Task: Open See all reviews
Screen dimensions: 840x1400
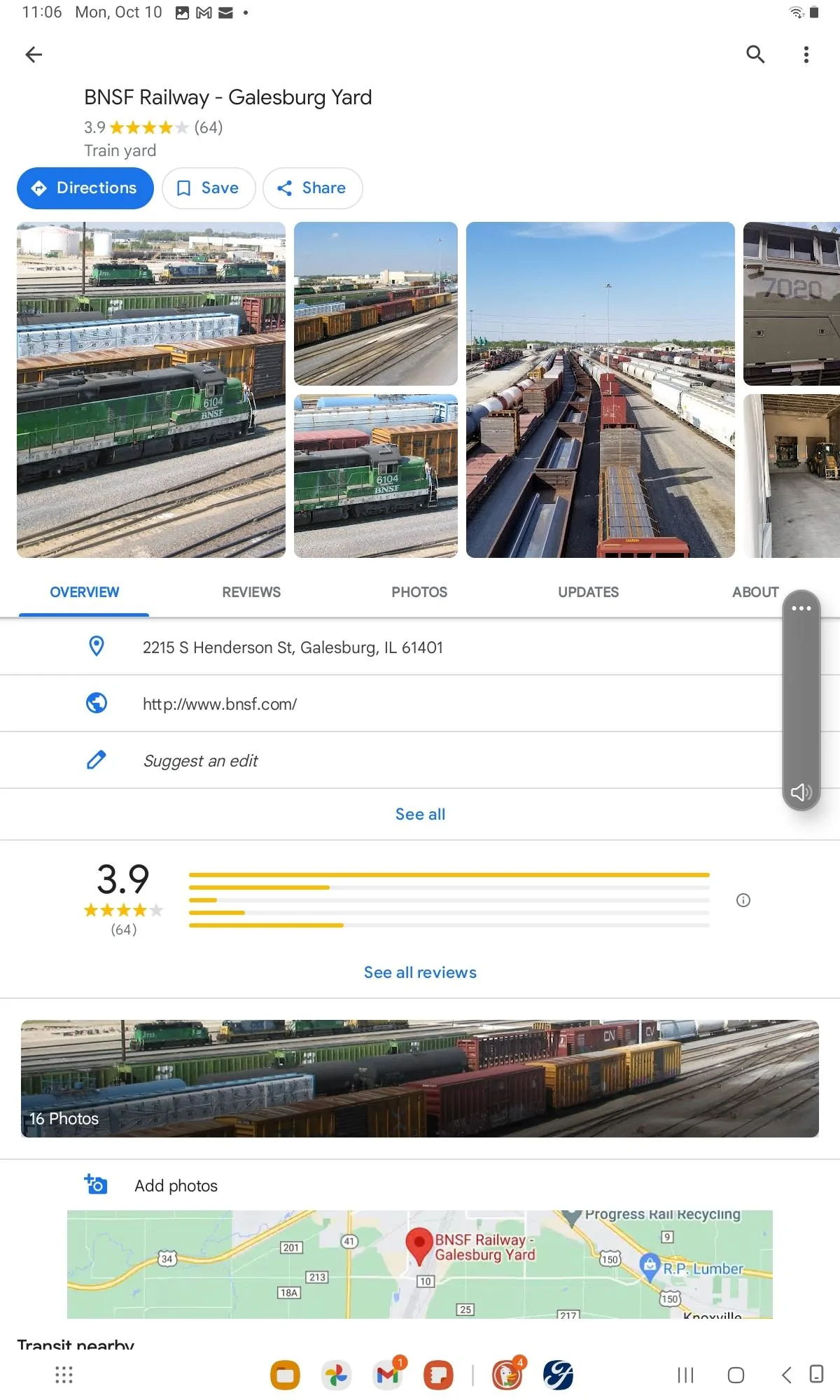Action: pos(420,972)
